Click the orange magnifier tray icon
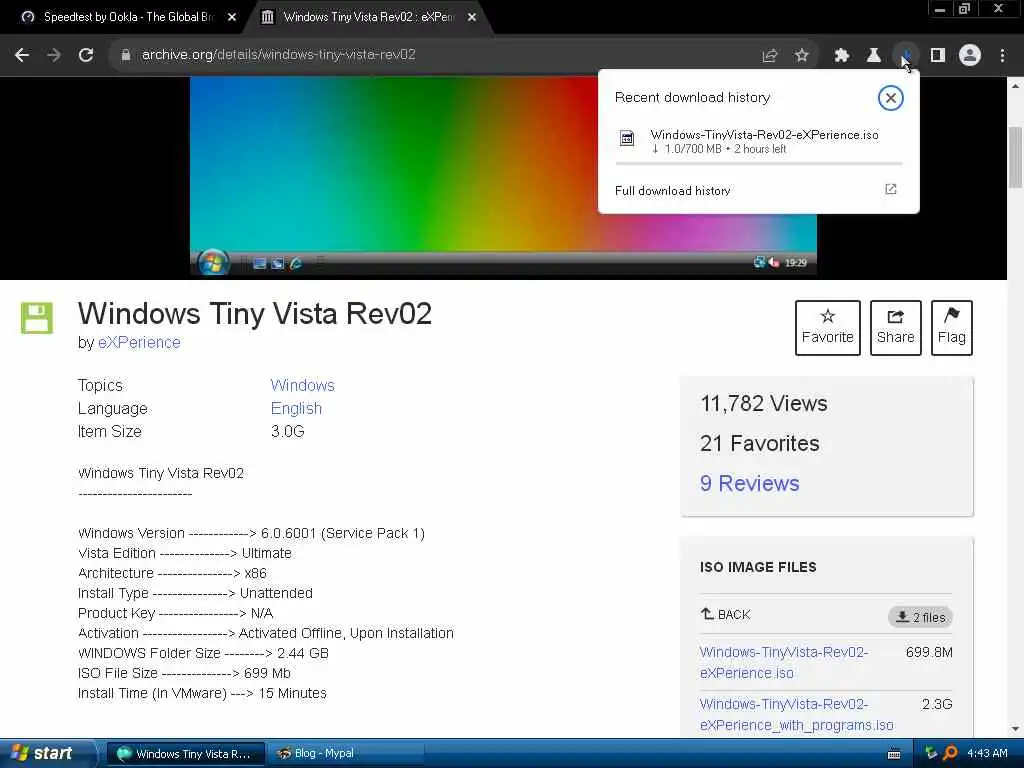 pos(950,754)
